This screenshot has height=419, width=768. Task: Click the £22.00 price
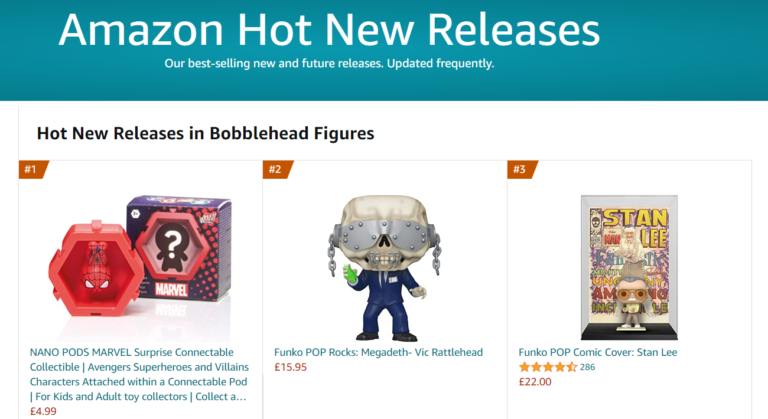coord(535,382)
